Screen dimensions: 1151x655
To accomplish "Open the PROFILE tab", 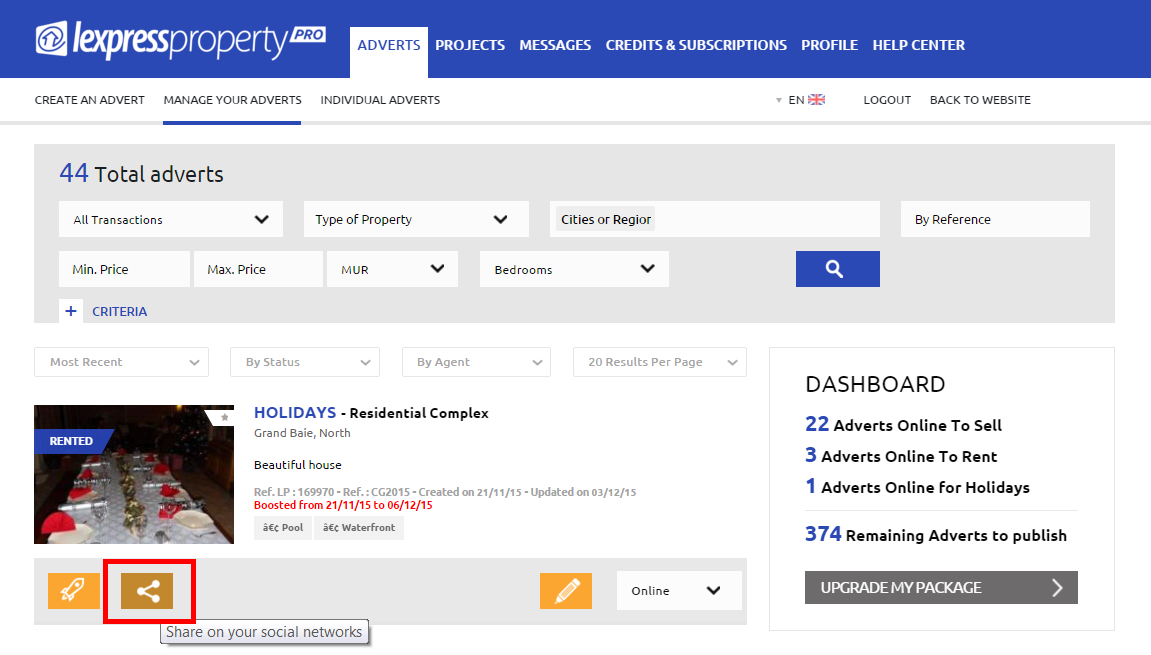I will point(829,46).
